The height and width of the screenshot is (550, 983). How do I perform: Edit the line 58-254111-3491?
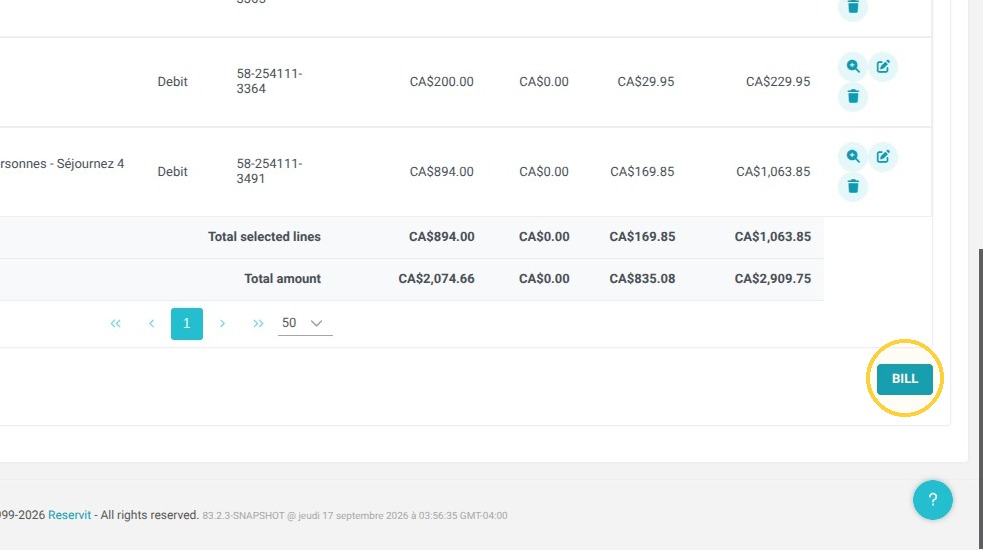click(x=883, y=156)
